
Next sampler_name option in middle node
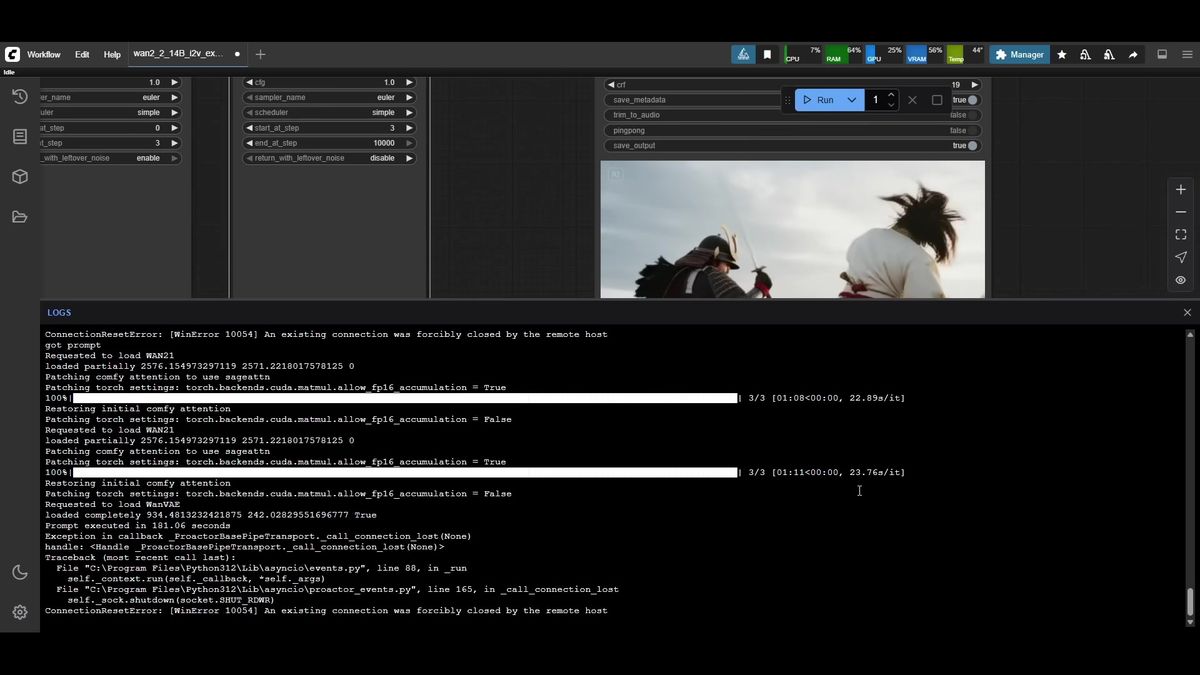coord(409,97)
